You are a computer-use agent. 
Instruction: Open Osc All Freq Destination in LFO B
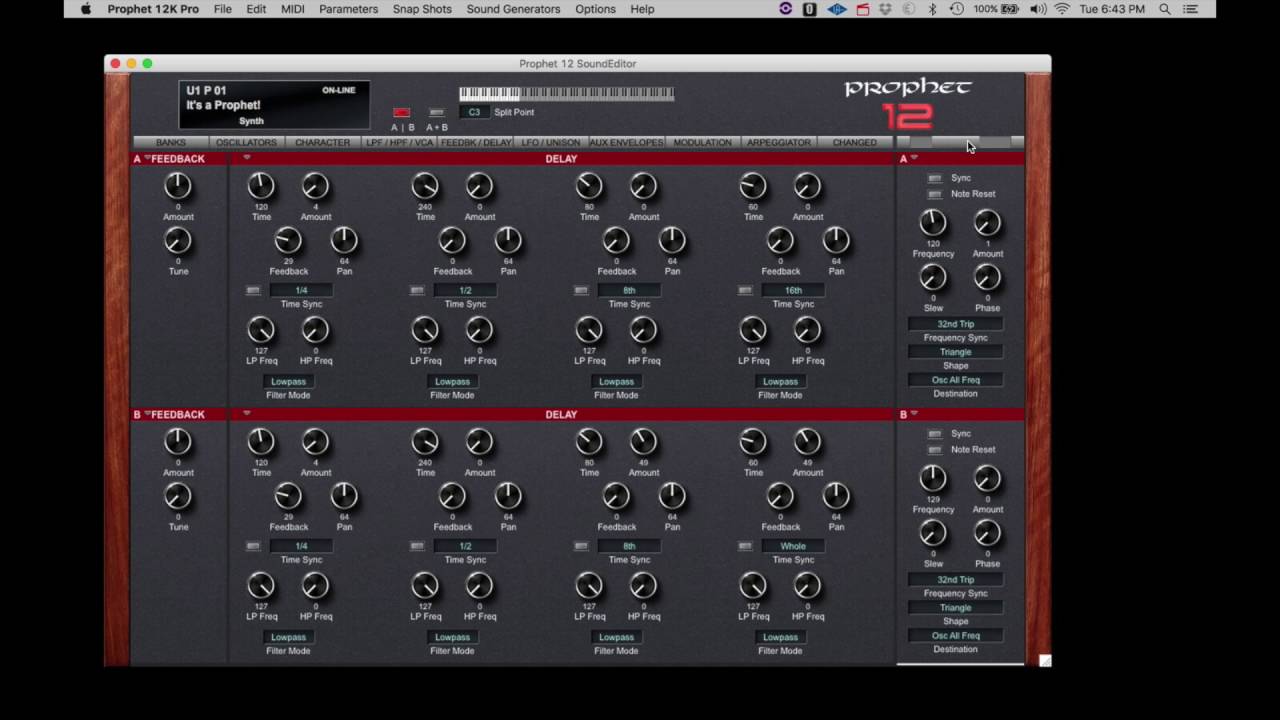tap(955, 636)
